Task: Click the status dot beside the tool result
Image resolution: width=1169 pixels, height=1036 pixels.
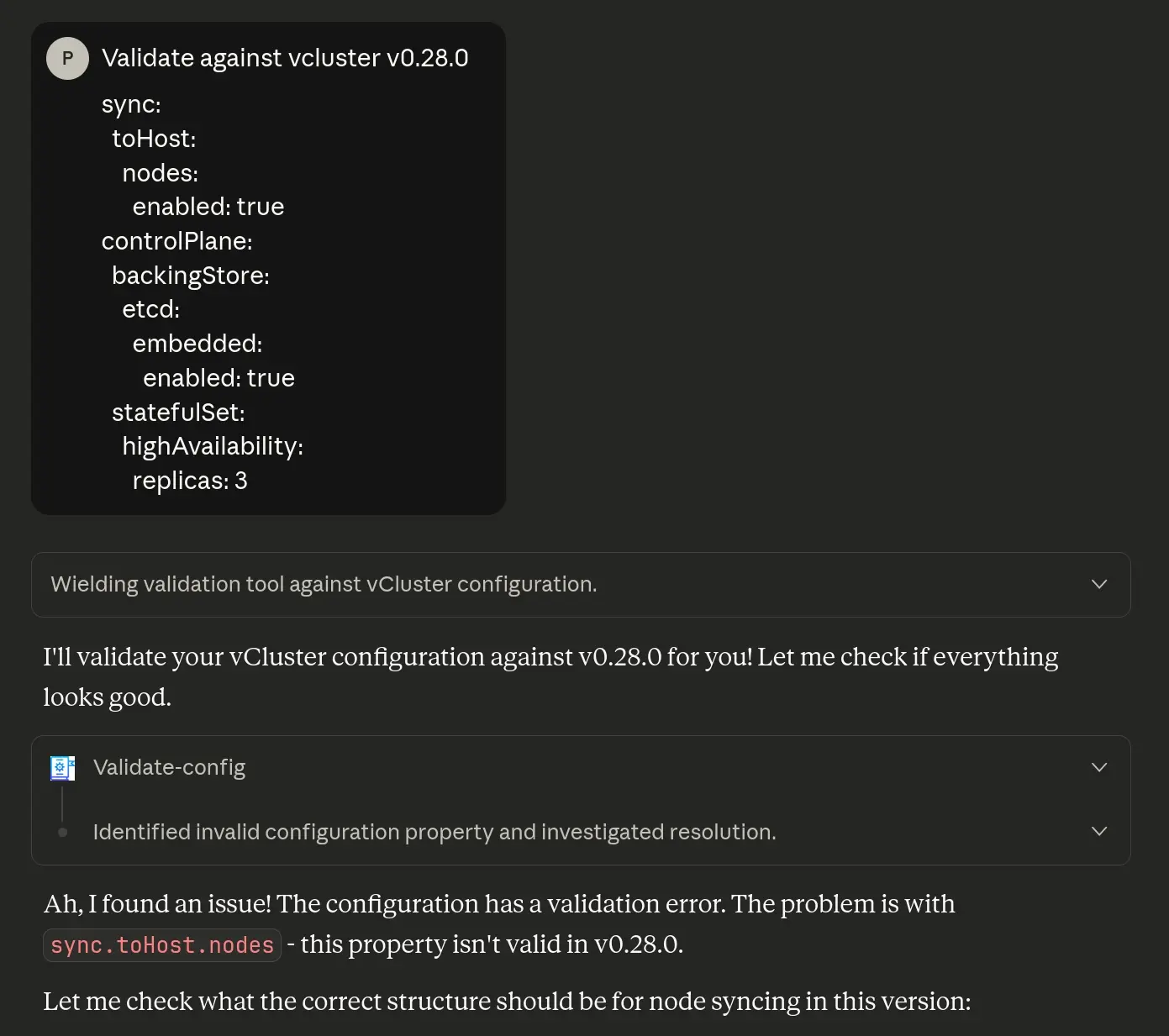Action: tap(62, 832)
